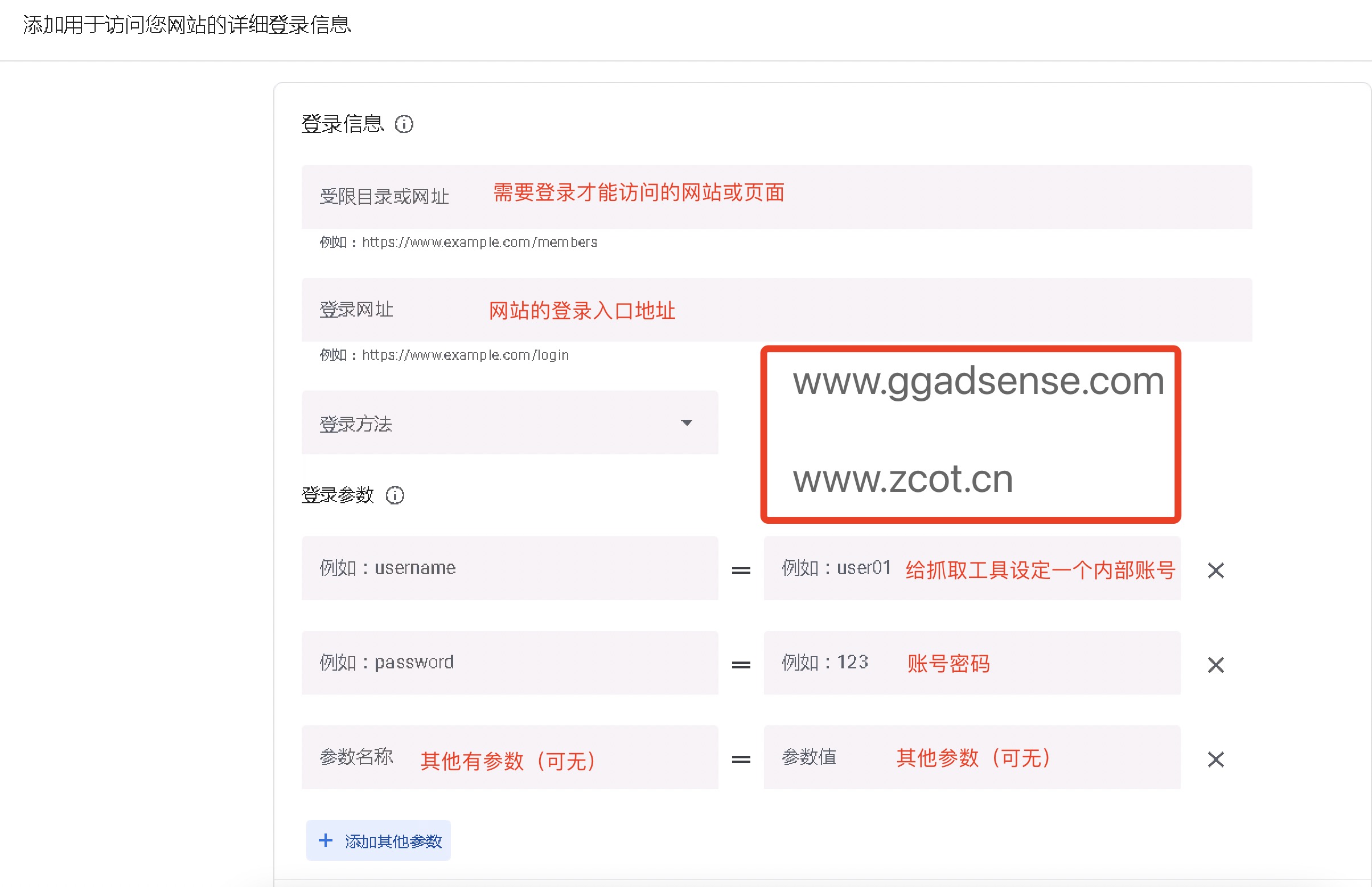Click the 参数值 input field
This screenshot has width=1372, height=887.
pos(972,757)
